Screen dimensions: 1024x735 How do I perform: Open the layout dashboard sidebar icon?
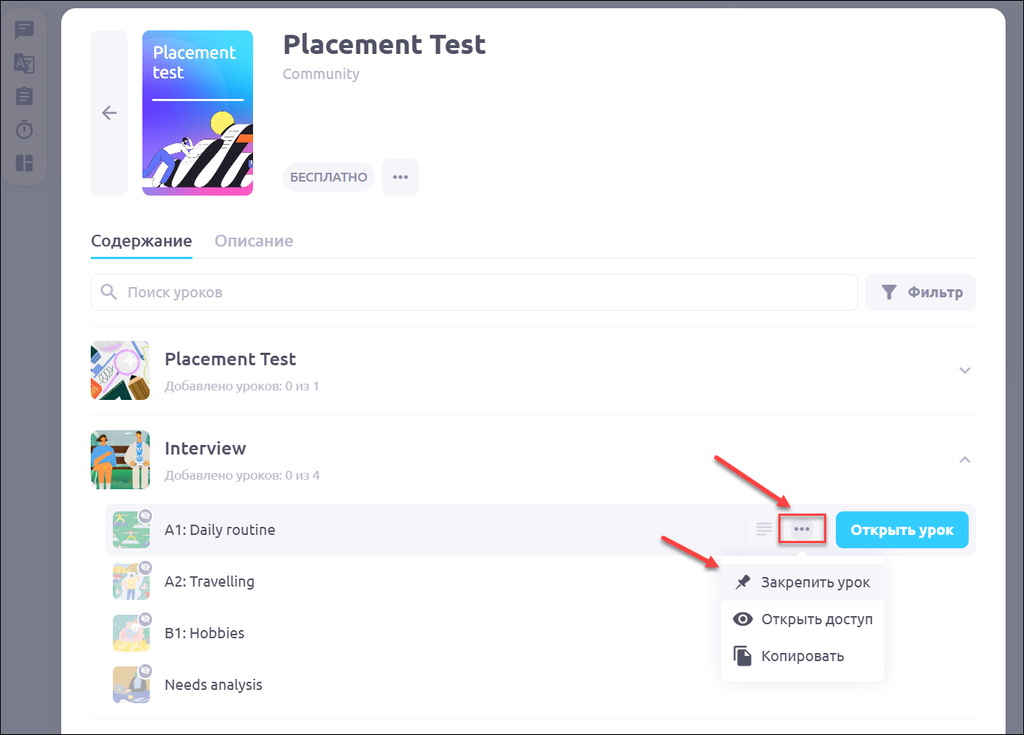pyautogui.click(x=24, y=162)
